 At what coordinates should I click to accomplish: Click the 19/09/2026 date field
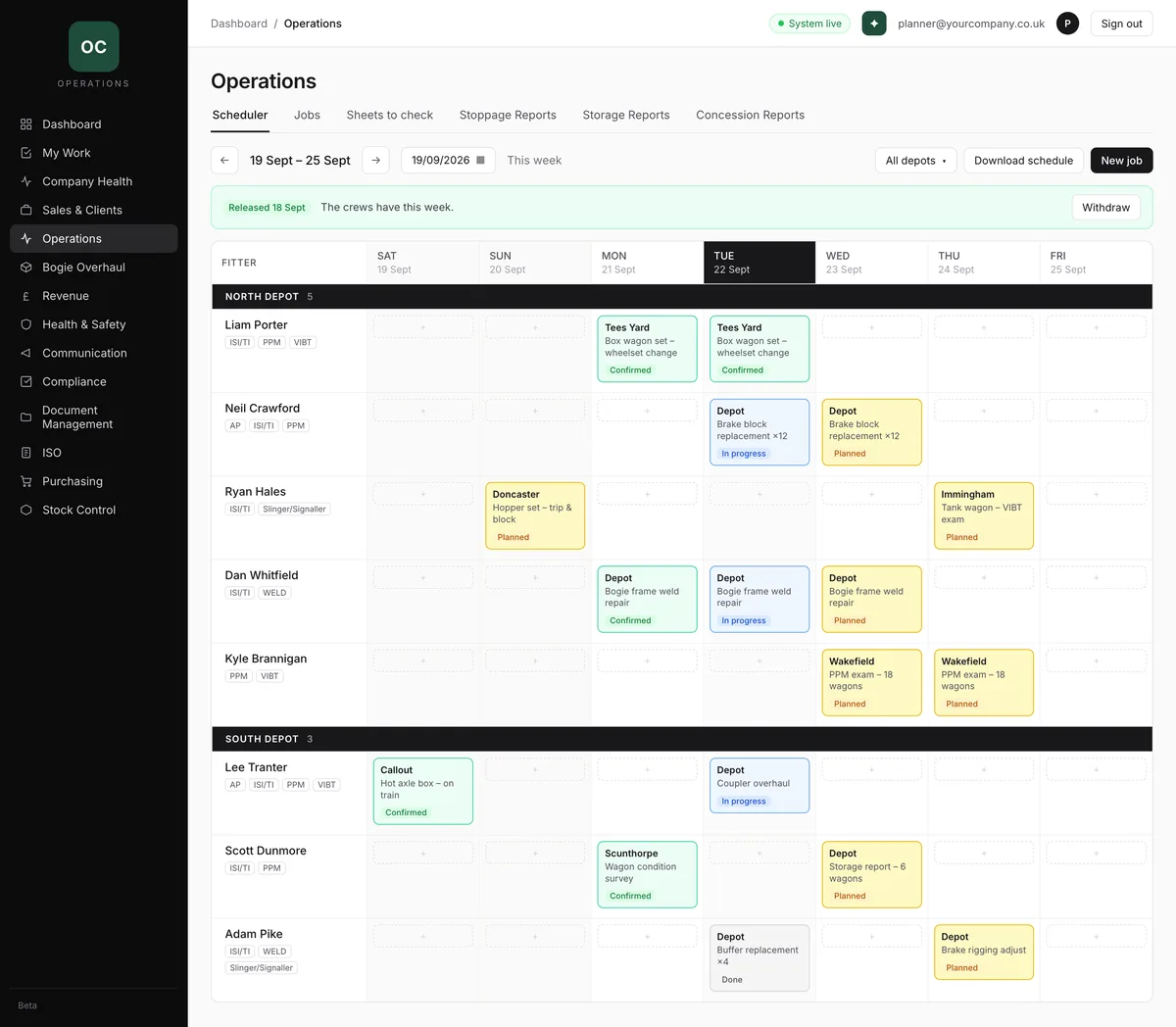[x=448, y=160]
